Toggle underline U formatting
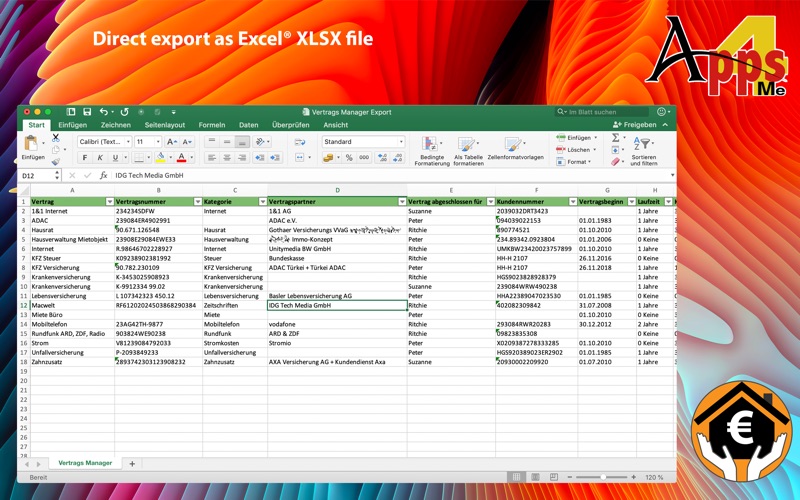This screenshot has height=500, width=800. [x=115, y=158]
